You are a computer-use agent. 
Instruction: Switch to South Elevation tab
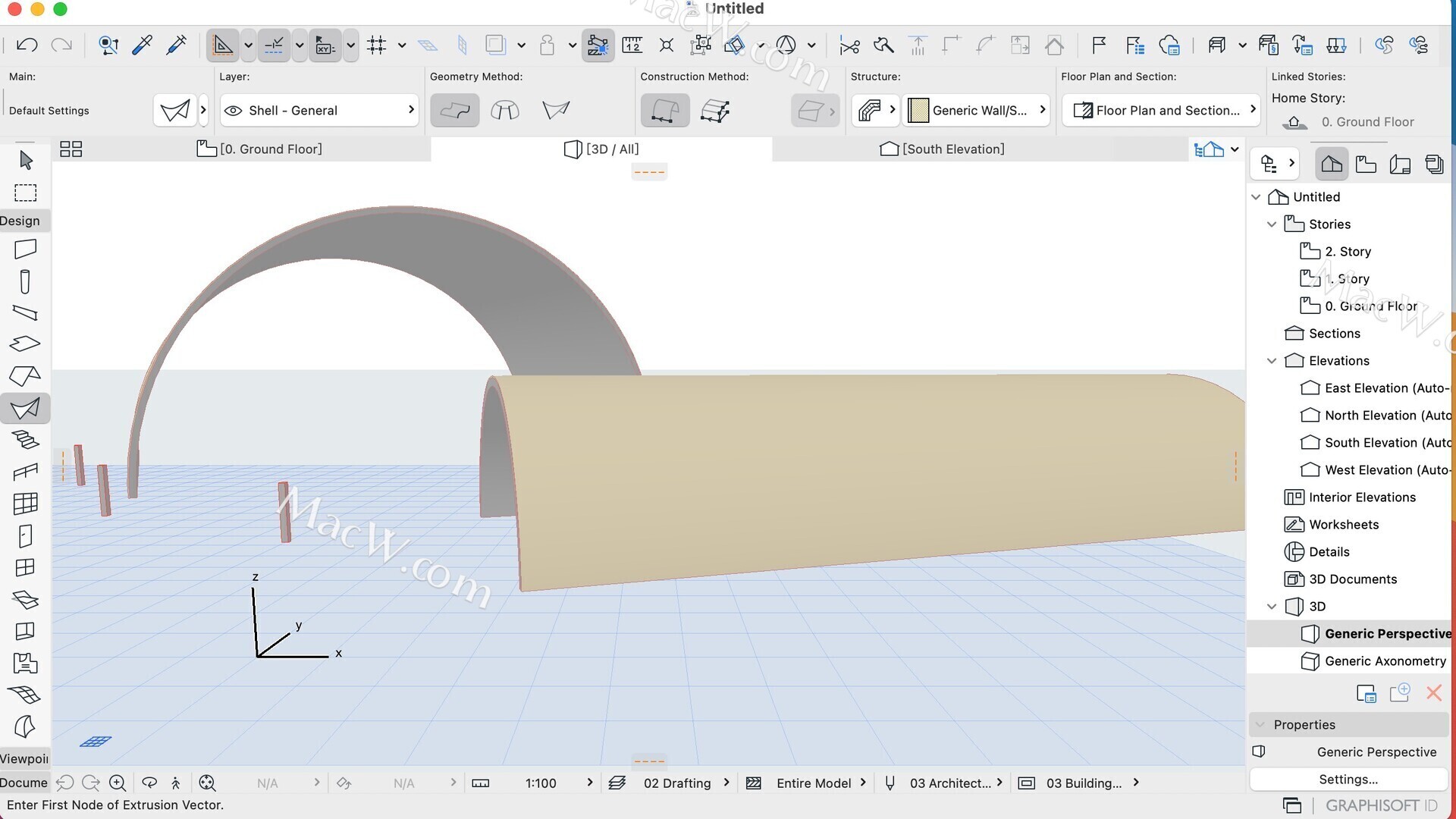click(943, 149)
